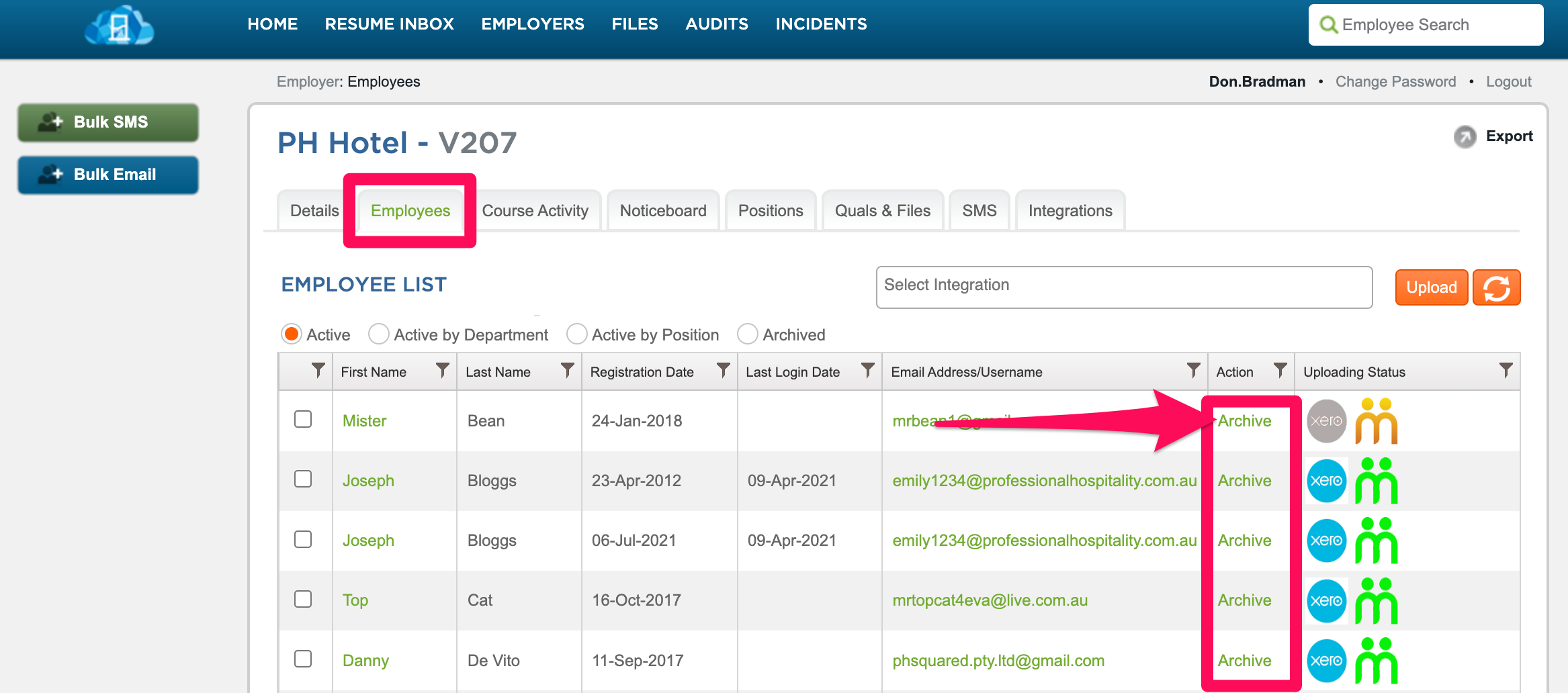
Task: Check the checkbox next to Mister Bean
Action: (304, 419)
